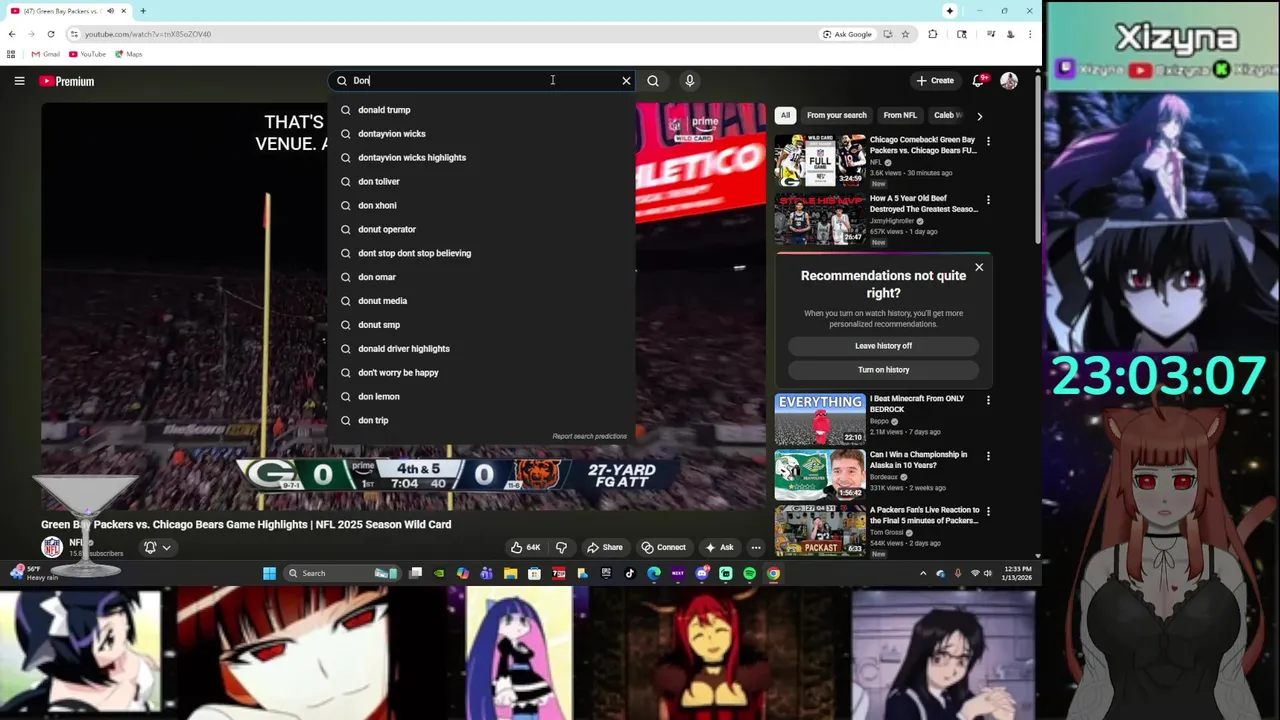This screenshot has width=1280, height=720.
Task: Choose 'donut media' suggestion
Action: (x=481, y=301)
